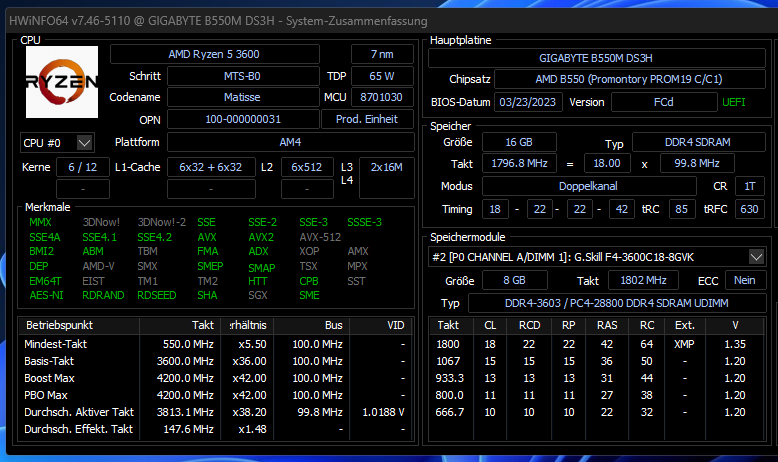778x462 pixels.
Task: Click the AMD-V feature label
Action: [x=98, y=266]
